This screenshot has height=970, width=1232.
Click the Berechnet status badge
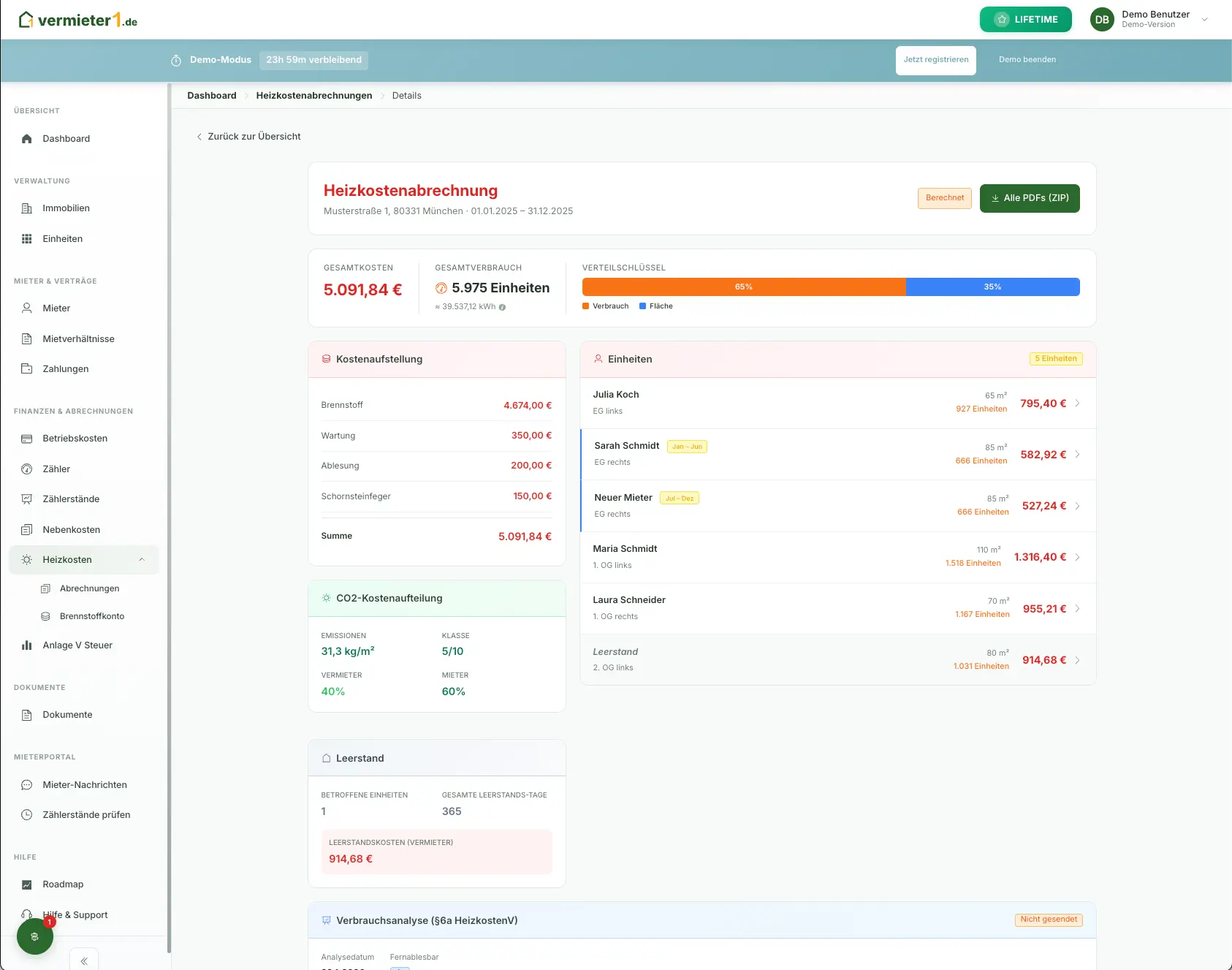click(945, 198)
